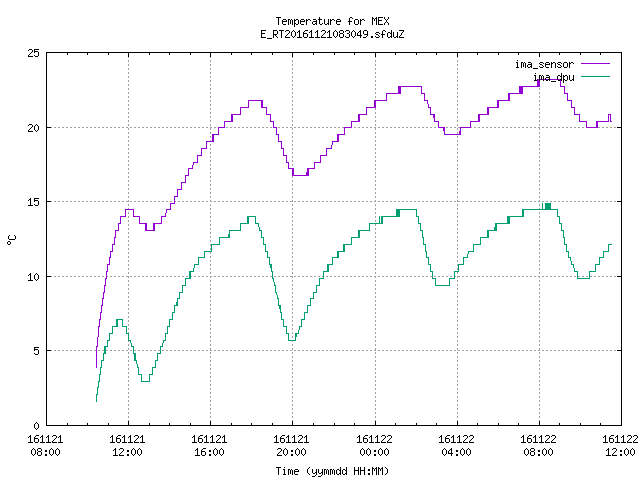Viewport: 640px width, 480px height.
Task: Click the x-axis label 161121 12:00
Action: pos(127,446)
